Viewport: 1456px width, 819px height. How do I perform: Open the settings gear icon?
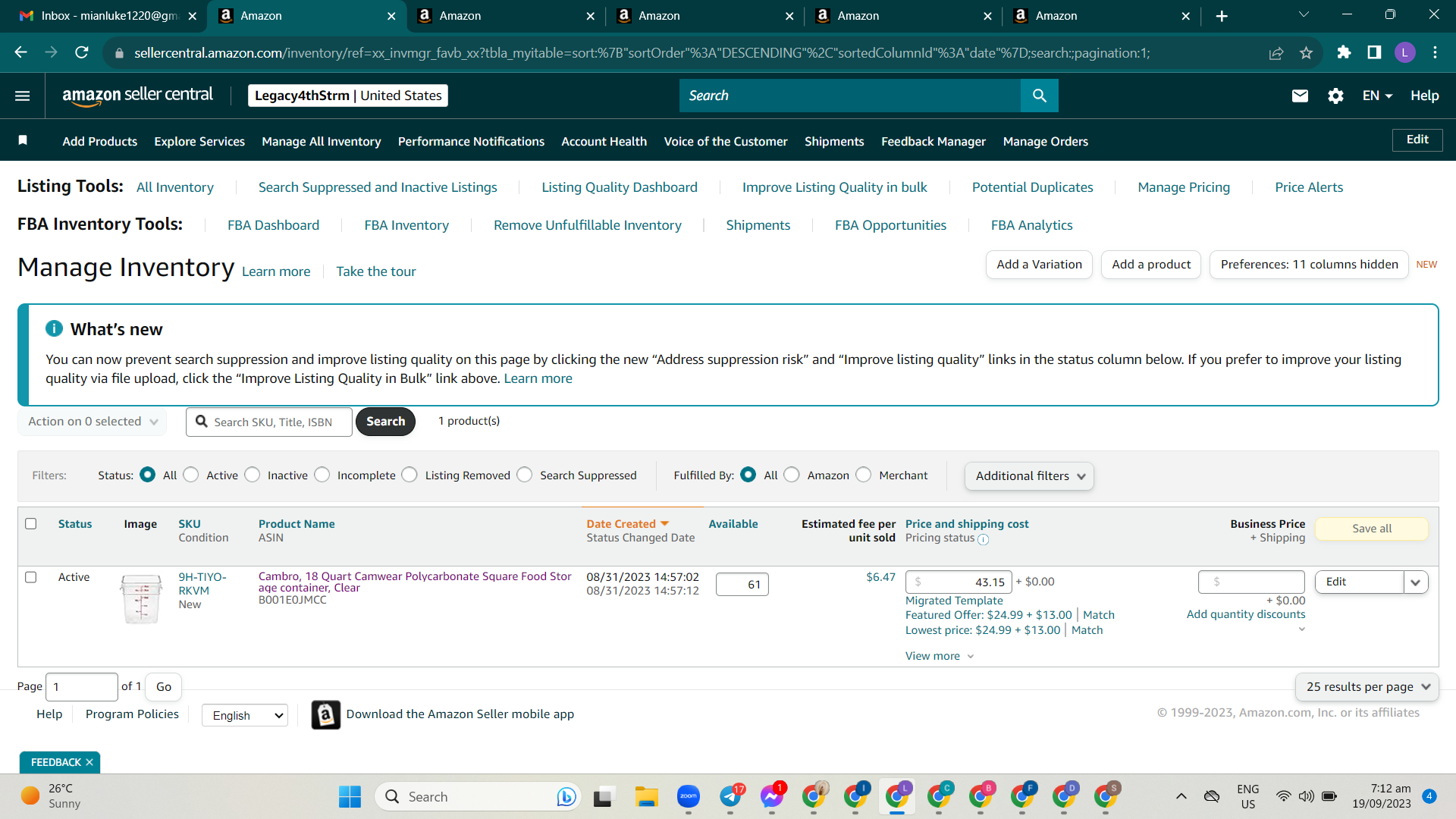coord(1335,96)
